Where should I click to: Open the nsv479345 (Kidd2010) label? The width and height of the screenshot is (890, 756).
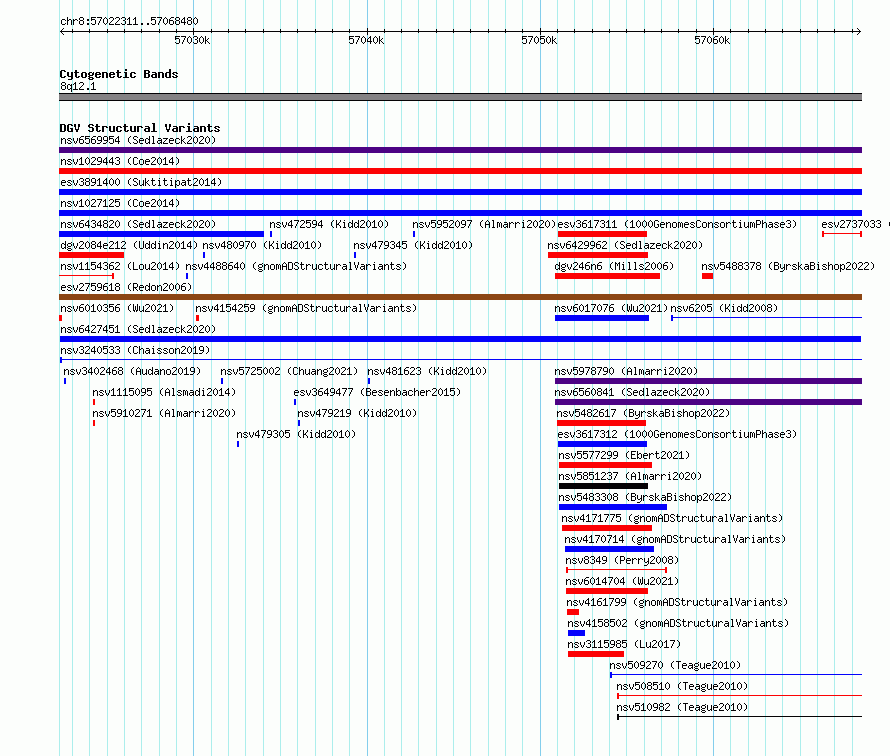413,245
